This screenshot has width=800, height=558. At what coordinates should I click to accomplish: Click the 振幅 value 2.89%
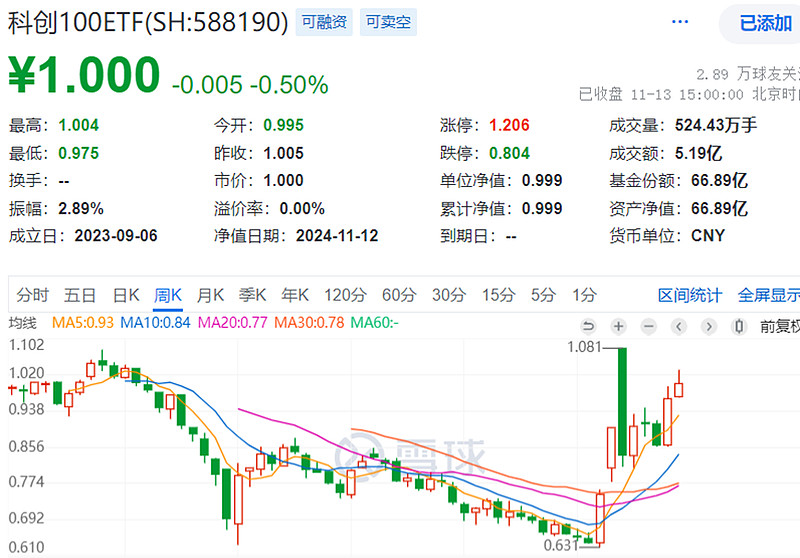pyautogui.click(x=81, y=208)
